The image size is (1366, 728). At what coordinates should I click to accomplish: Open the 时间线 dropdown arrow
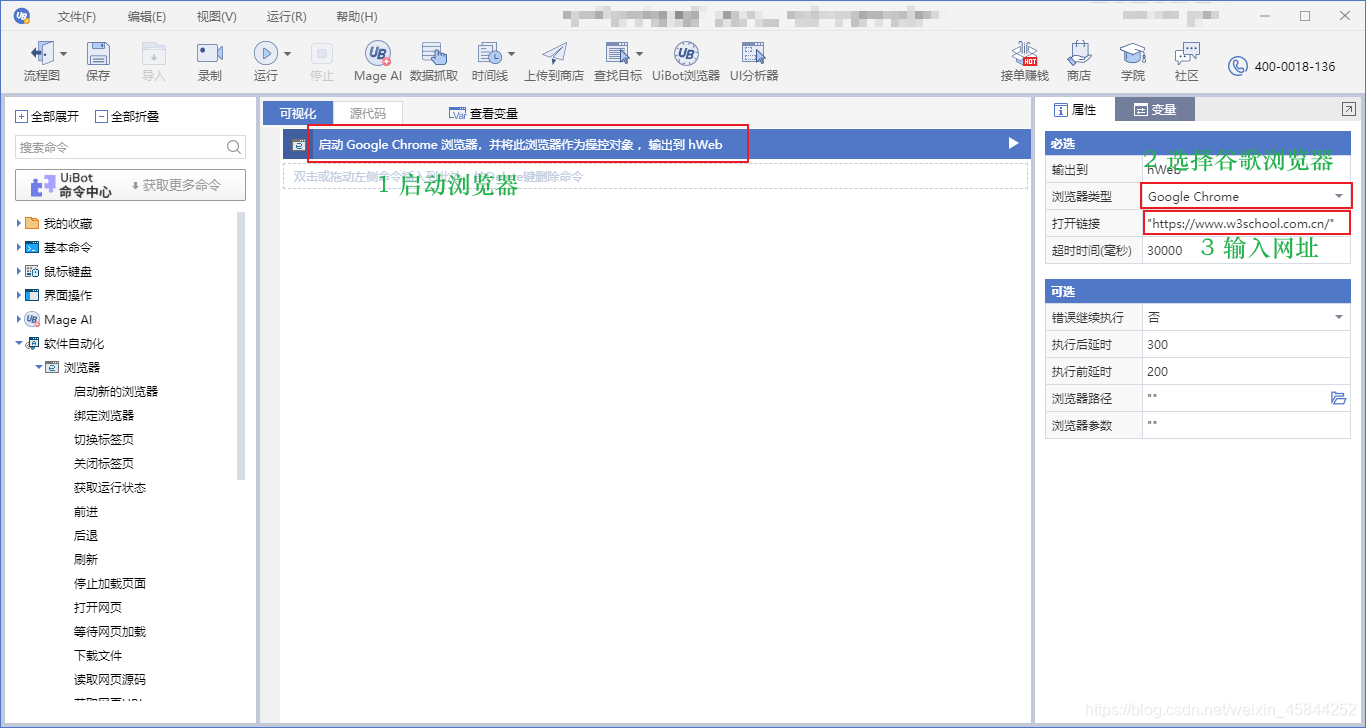[x=511, y=54]
